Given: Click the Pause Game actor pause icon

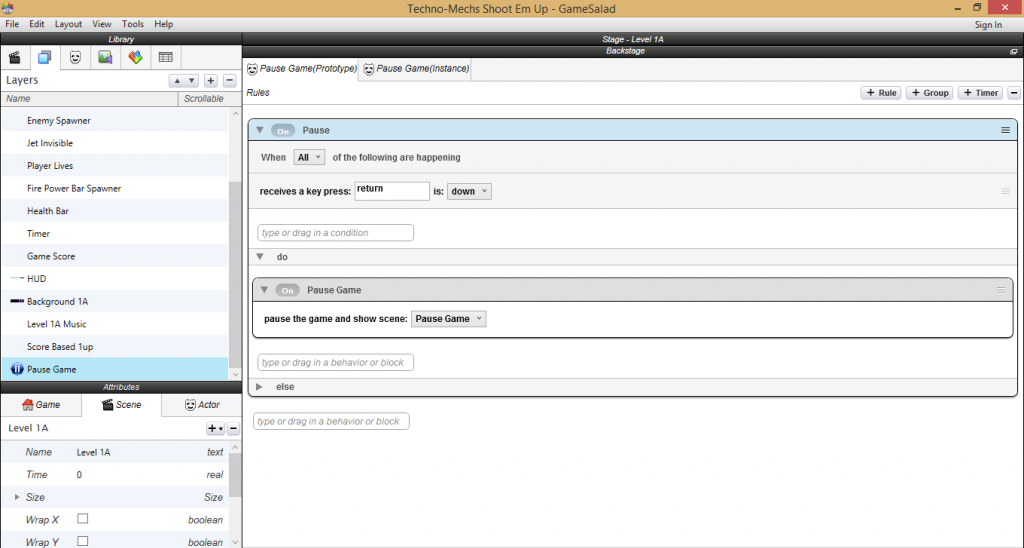Looking at the screenshot, I should point(17,370).
